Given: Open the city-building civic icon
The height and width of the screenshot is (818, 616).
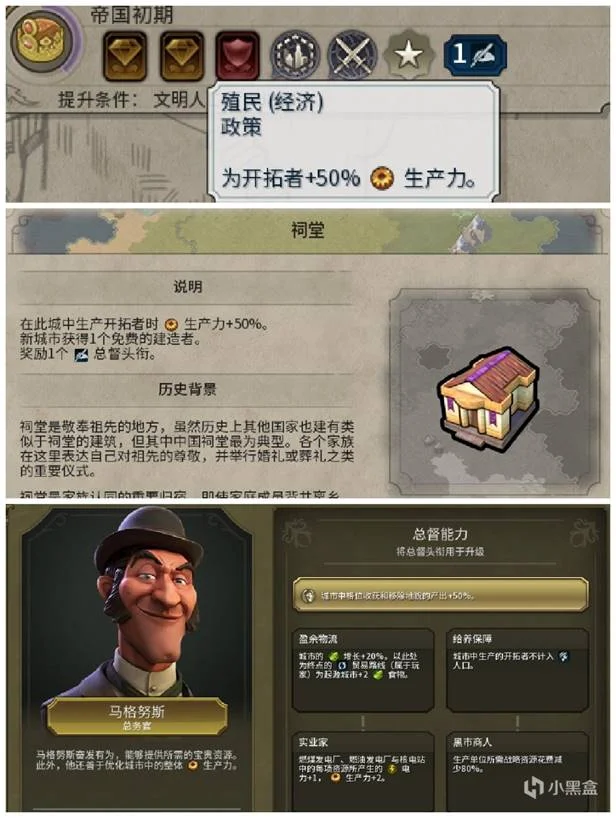Looking at the screenshot, I should pyautogui.click(x=295, y=55).
